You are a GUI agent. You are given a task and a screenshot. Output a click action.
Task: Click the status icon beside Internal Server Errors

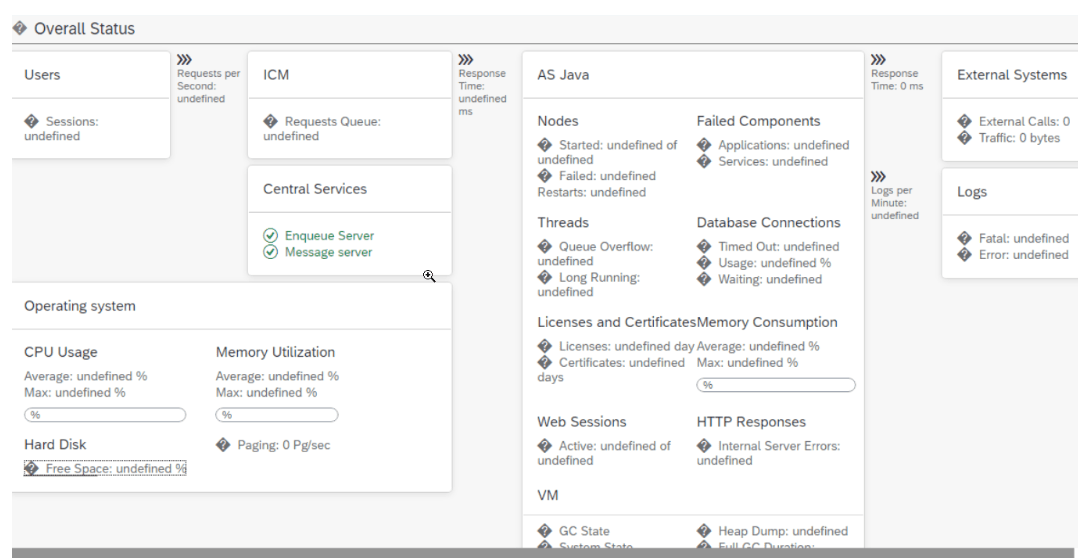(704, 445)
